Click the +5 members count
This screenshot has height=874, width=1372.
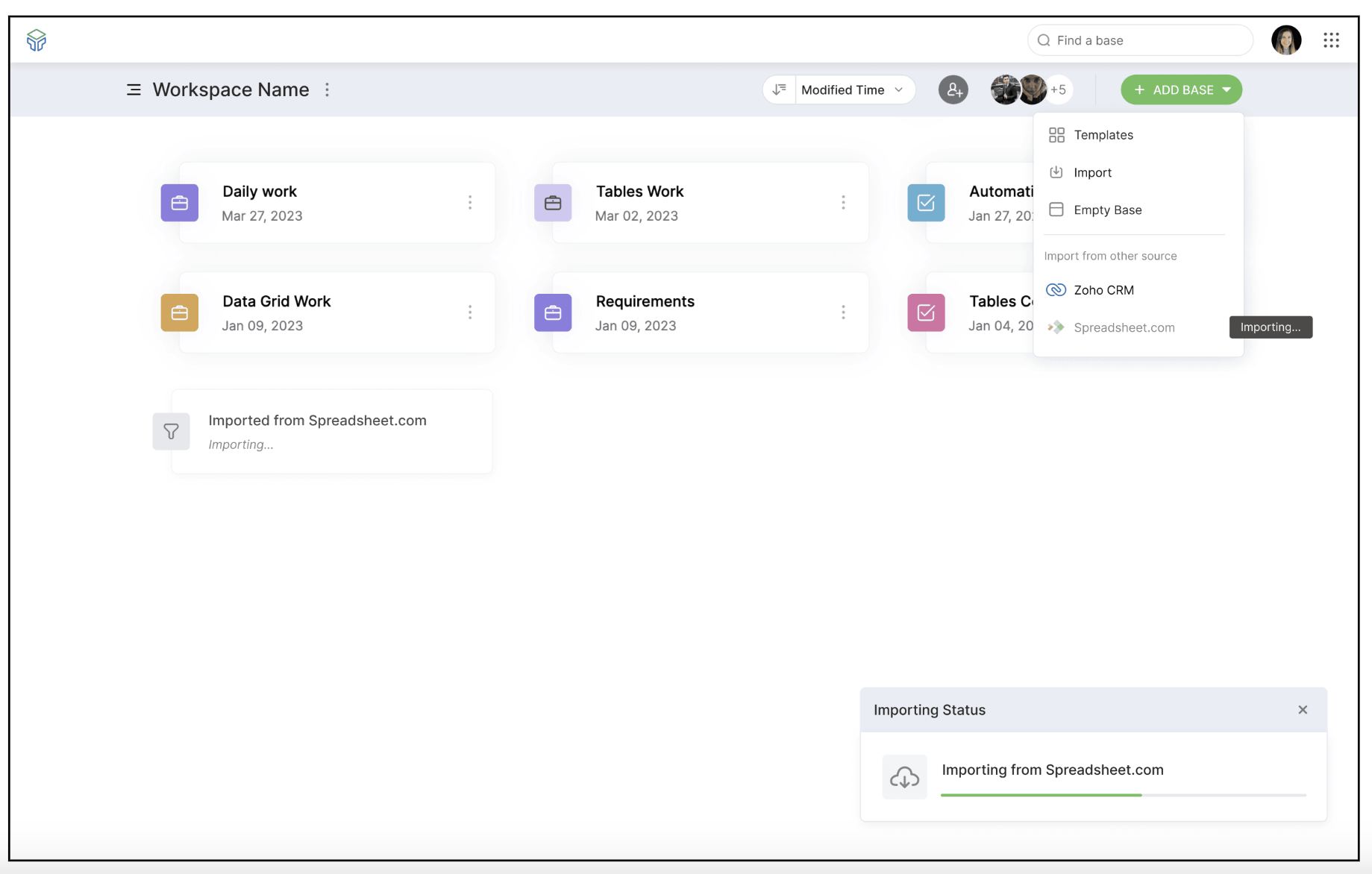(x=1058, y=89)
